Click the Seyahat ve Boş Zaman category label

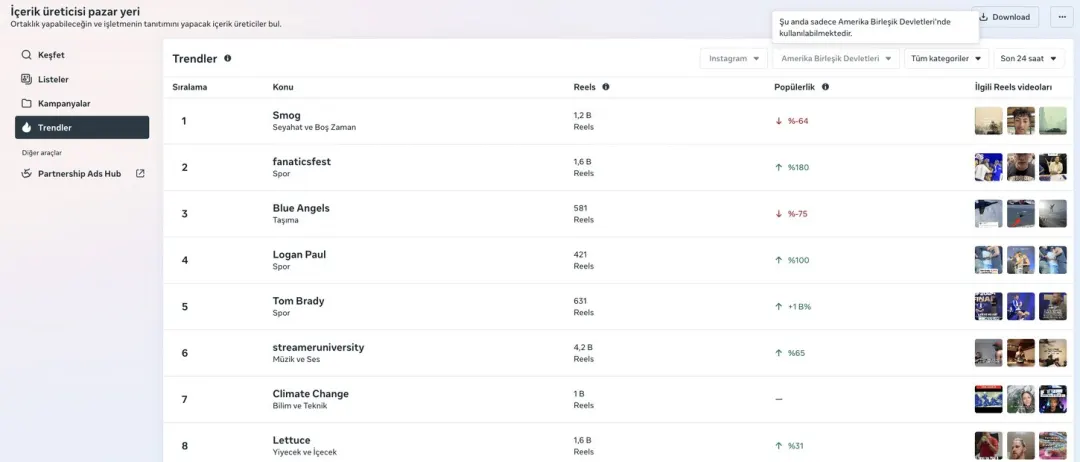(314, 127)
